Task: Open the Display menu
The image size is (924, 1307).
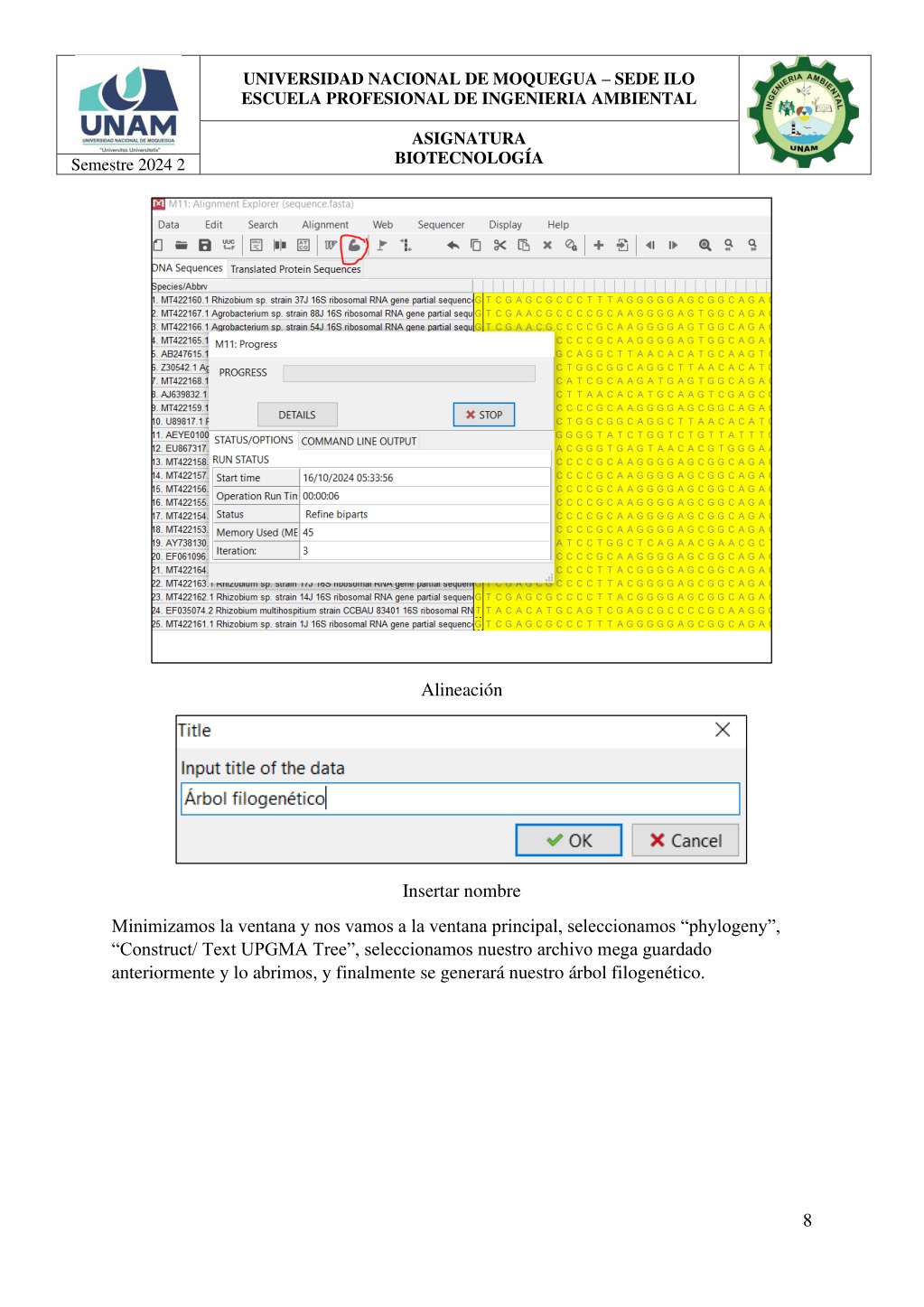Action: (x=506, y=225)
